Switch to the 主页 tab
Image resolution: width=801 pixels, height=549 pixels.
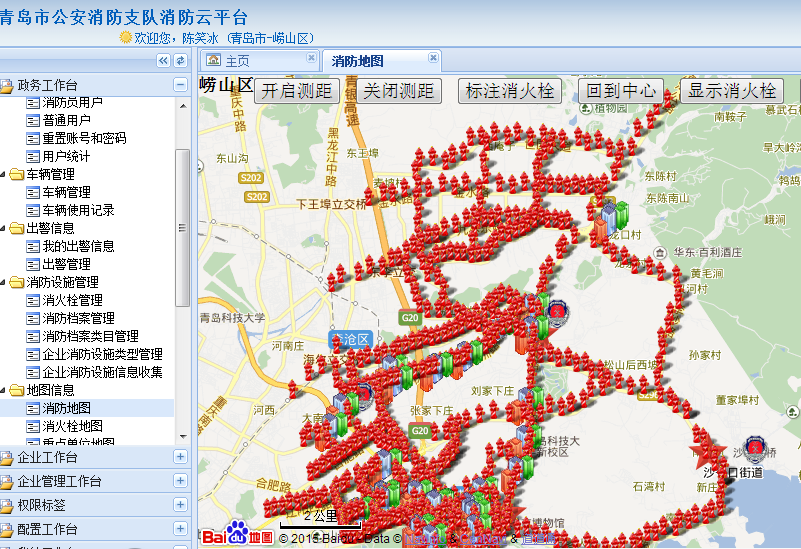[x=238, y=61]
